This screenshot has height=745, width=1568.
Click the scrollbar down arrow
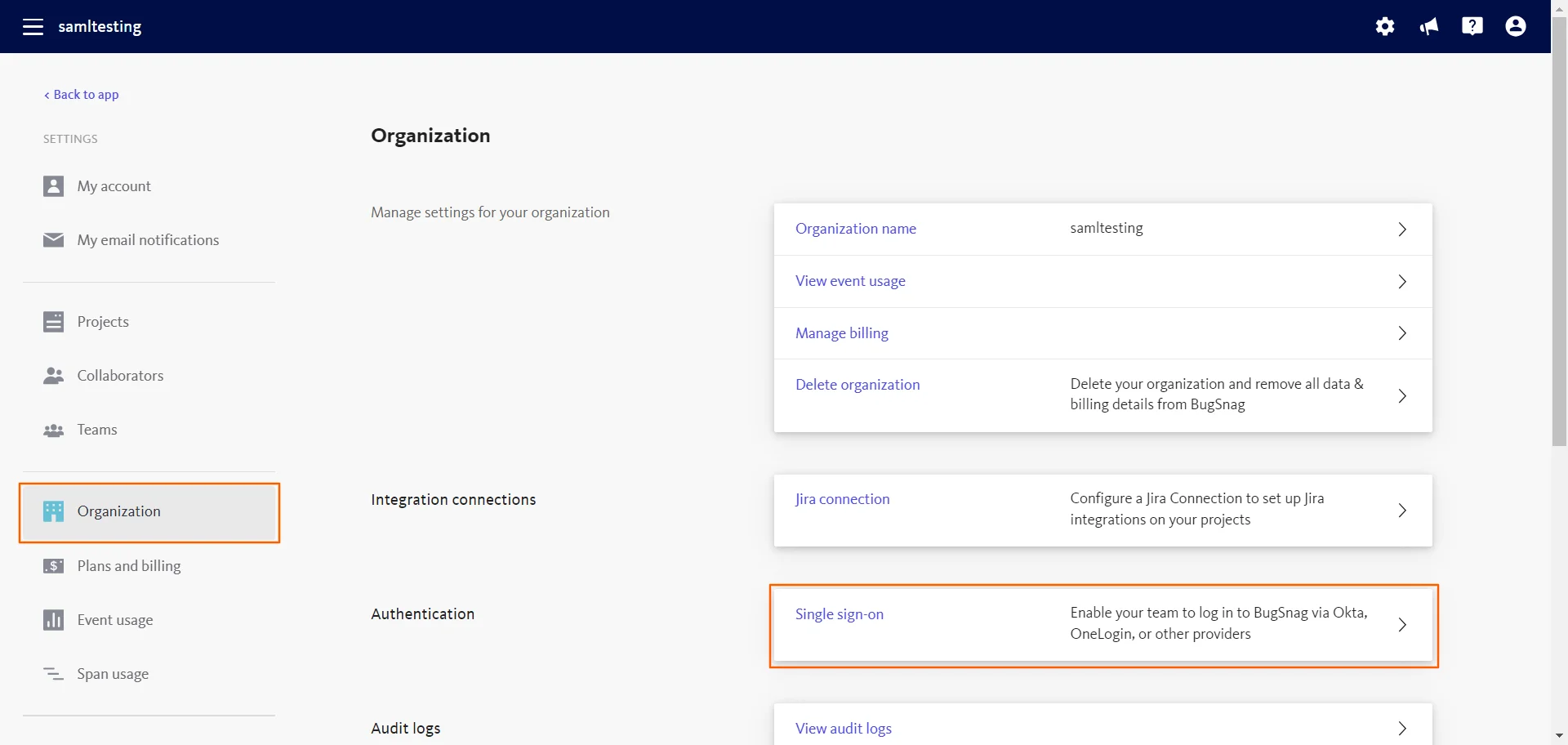coord(1559,737)
